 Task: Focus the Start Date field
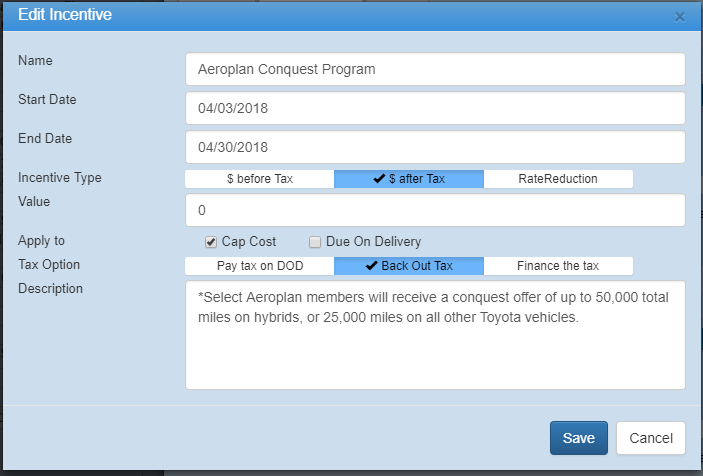click(435, 108)
